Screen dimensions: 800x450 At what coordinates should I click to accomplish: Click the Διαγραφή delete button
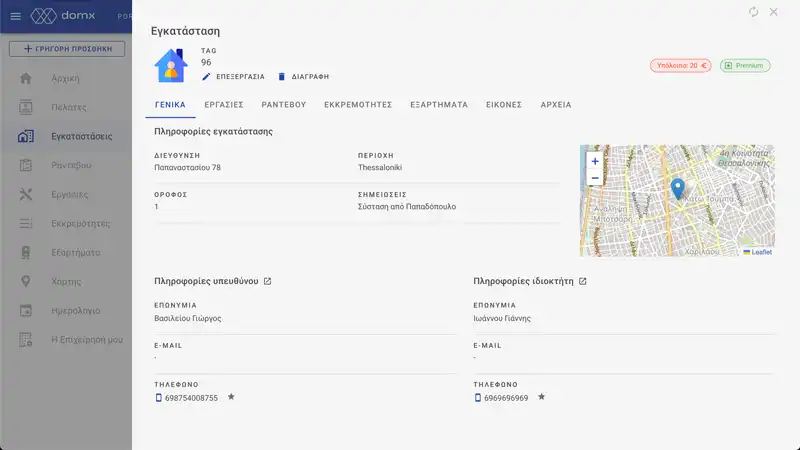point(303,77)
